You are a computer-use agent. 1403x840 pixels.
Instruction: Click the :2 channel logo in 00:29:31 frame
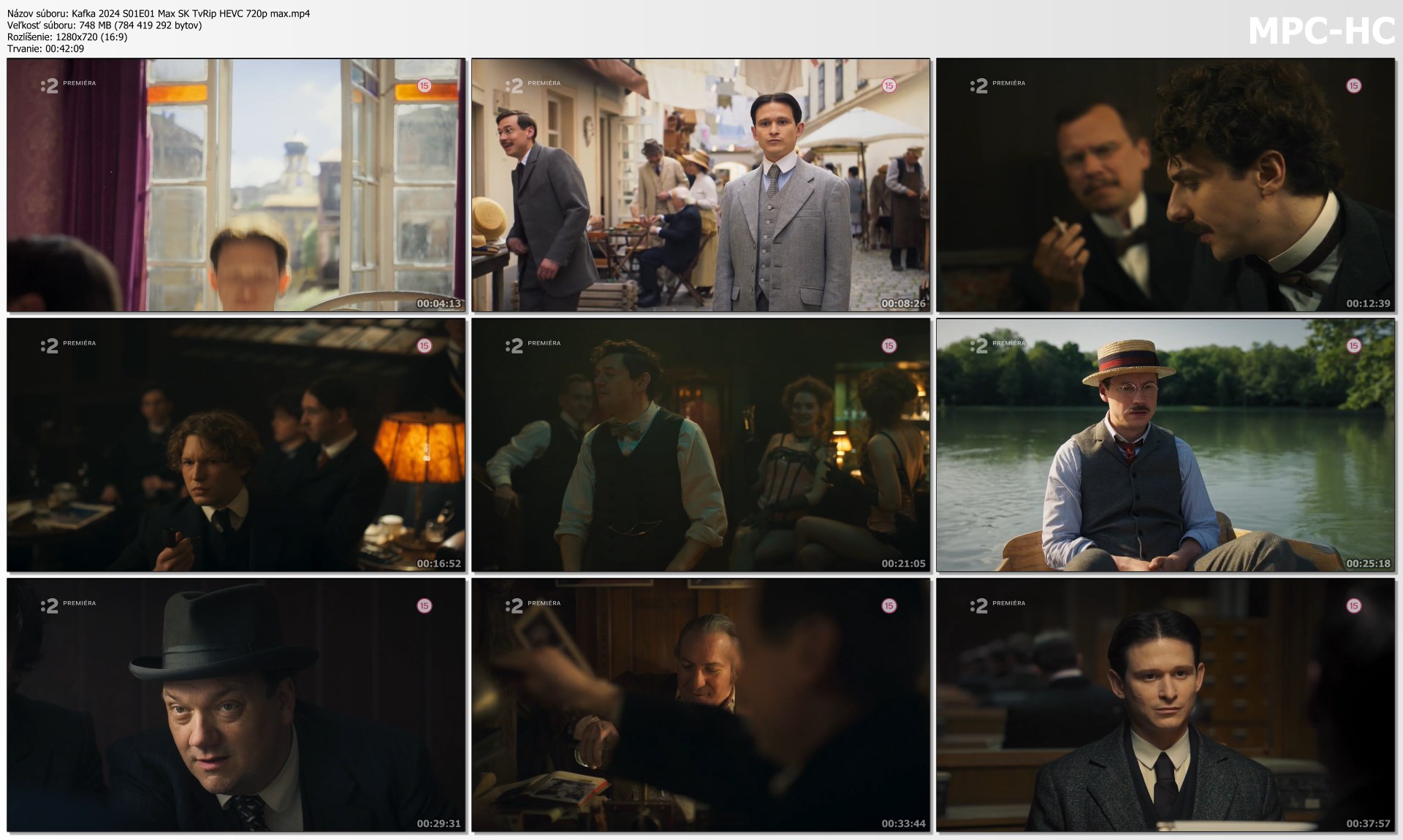pos(49,606)
